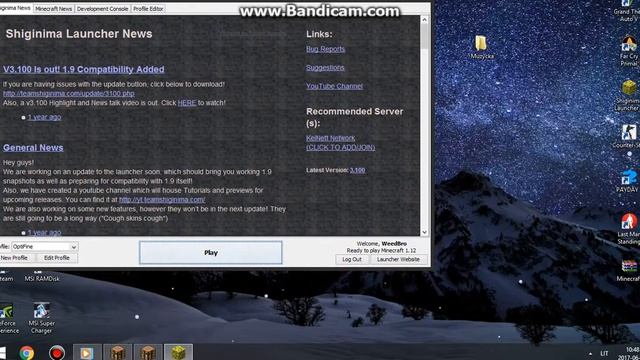
Task: Launch Counter-Strike desktop shortcut
Action: 628,137
